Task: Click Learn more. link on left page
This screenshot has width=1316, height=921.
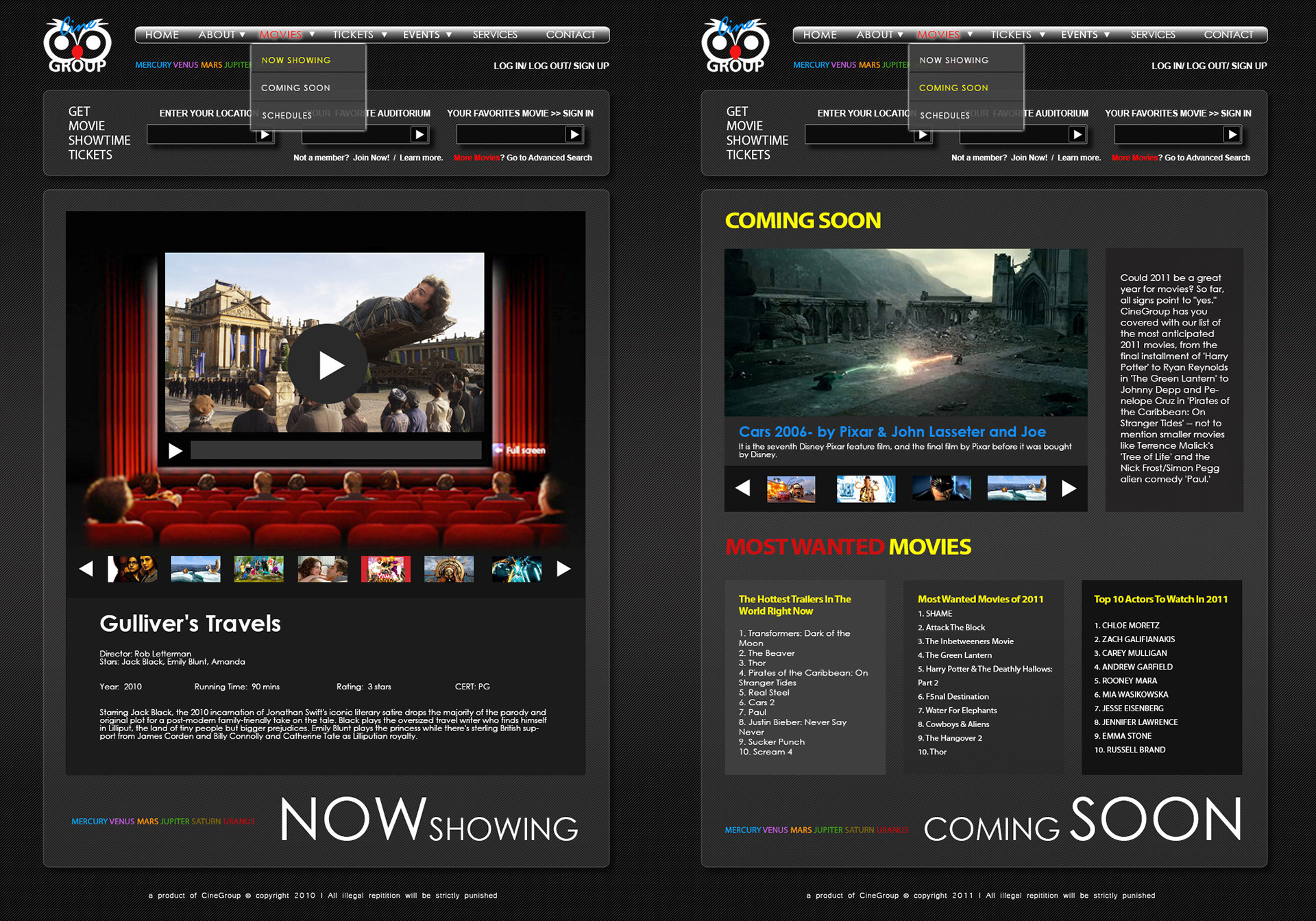Action: tap(421, 158)
